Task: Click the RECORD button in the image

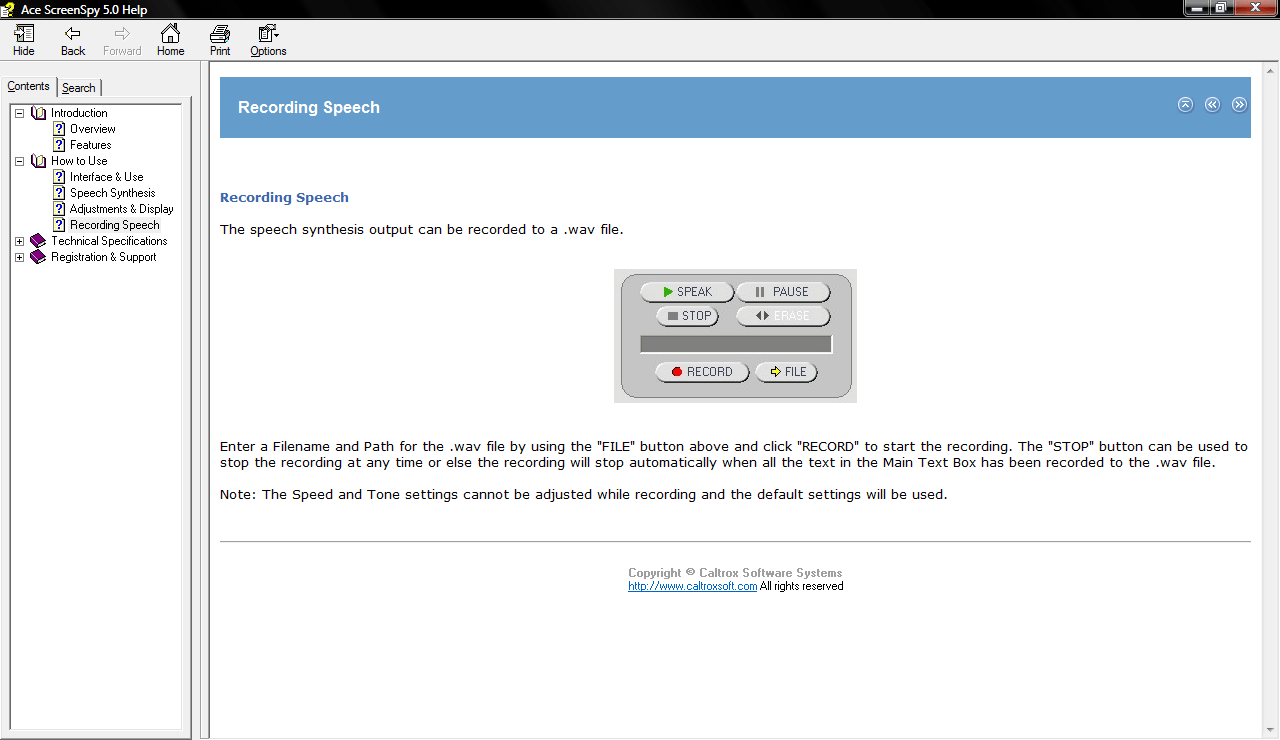Action: pyautogui.click(x=702, y=372)
